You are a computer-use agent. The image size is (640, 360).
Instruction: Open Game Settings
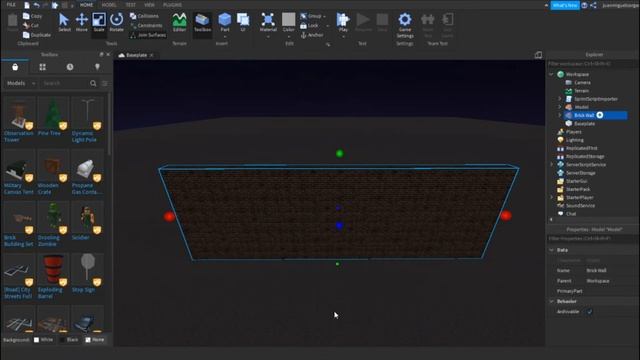click(x=404, y=24)
